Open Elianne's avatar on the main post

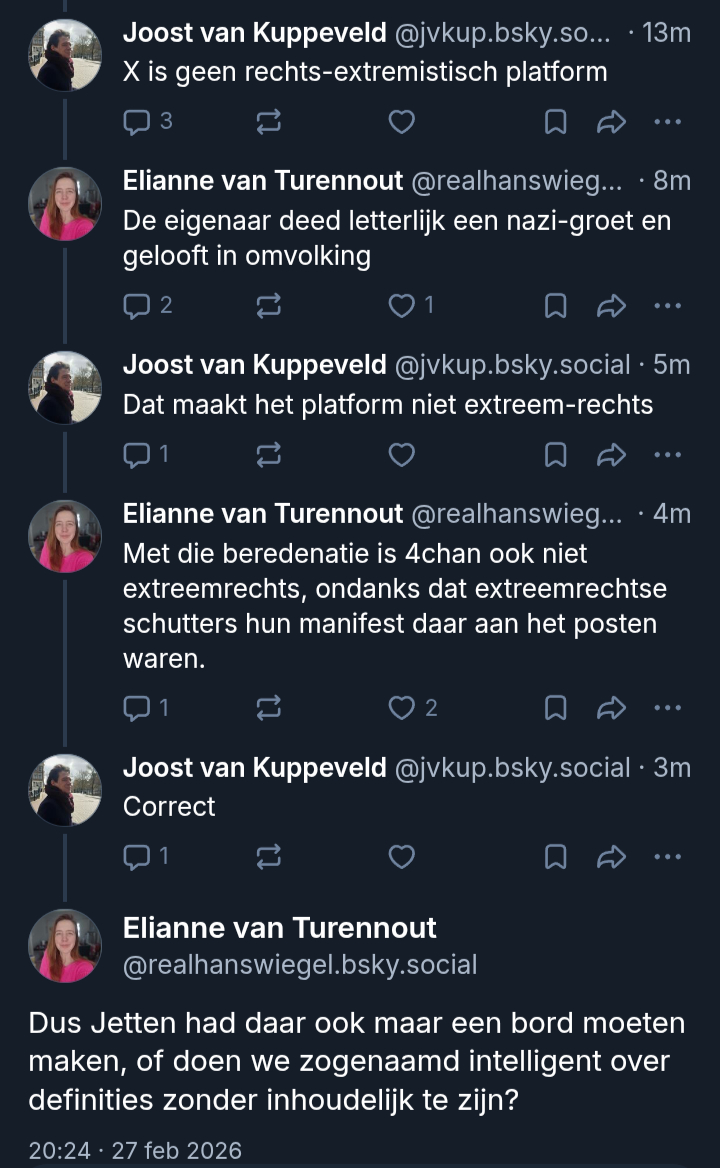click(x=65, y=945)
